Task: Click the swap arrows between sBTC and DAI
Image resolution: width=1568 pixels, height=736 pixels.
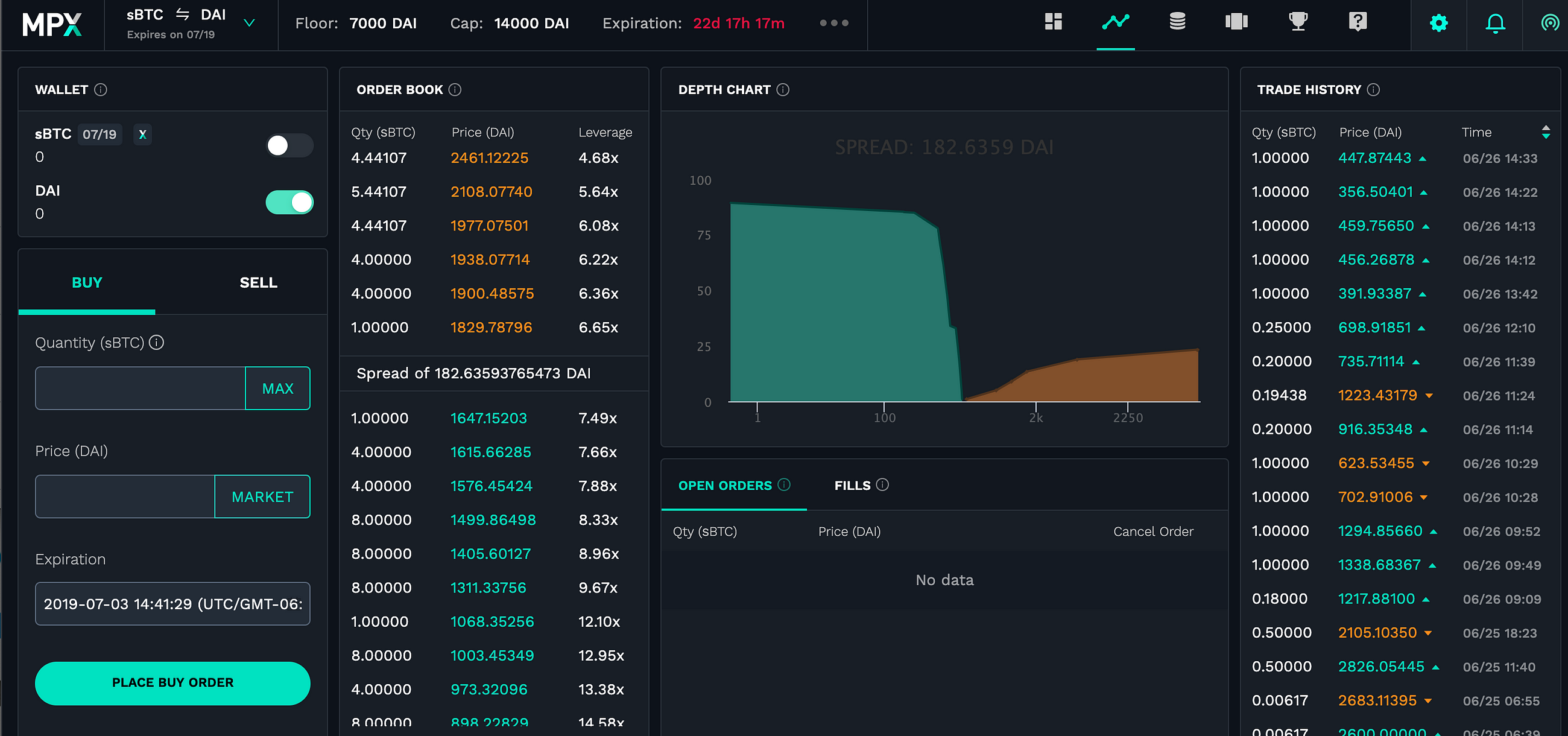Action: coord(182,14)
